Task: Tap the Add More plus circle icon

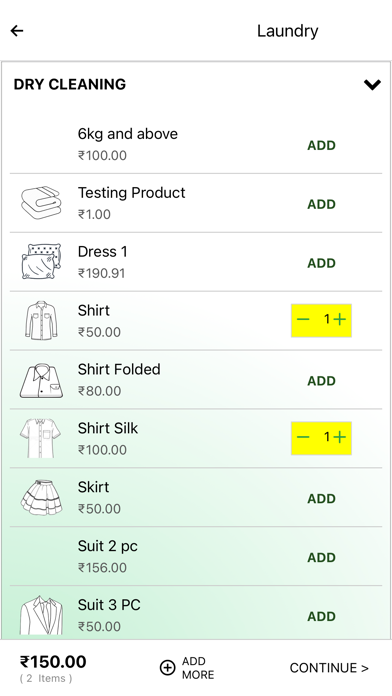Action: pos(167,668)
